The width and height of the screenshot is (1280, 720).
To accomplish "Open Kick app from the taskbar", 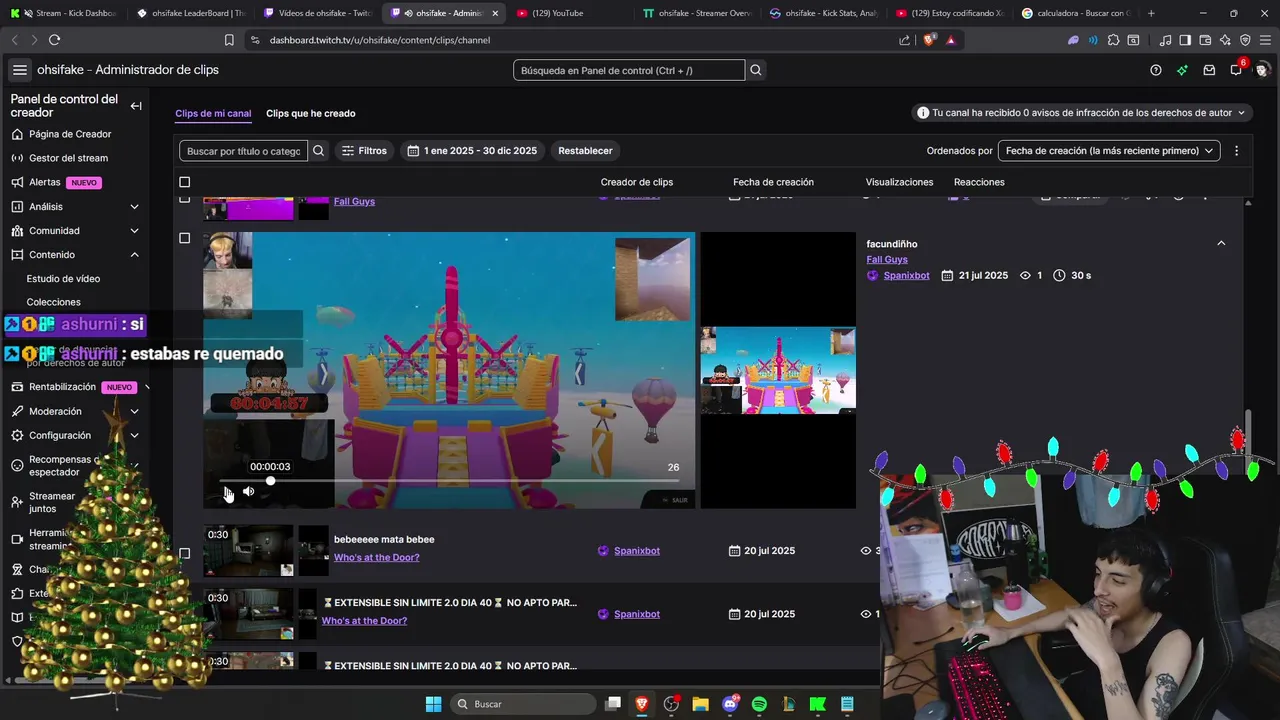I will pyautogui.click(x=818, y=704).
